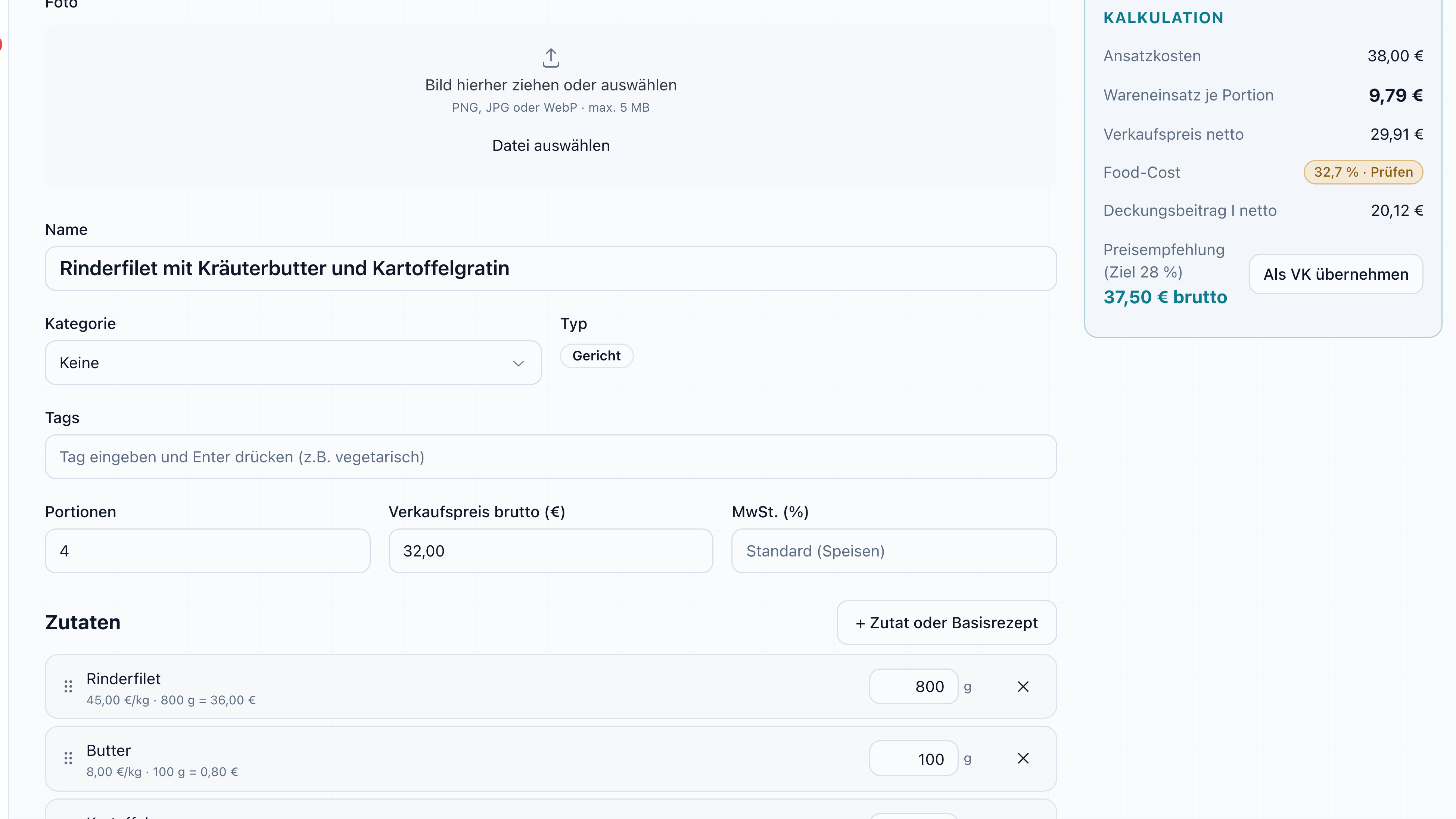Click the Butter ingredient name
This screenshot has height=819, width=1456.
(109, 750)
